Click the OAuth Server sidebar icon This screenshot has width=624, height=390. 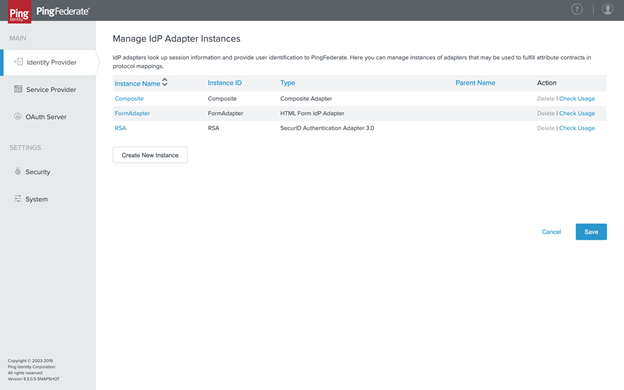[x=18, y=116]
